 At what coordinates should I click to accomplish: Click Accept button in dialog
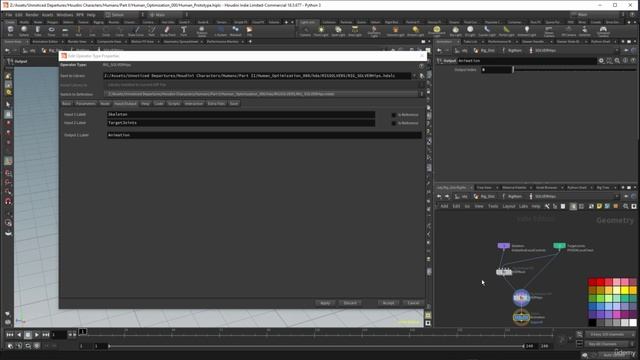pyautogui.click(x=389, y=303)
